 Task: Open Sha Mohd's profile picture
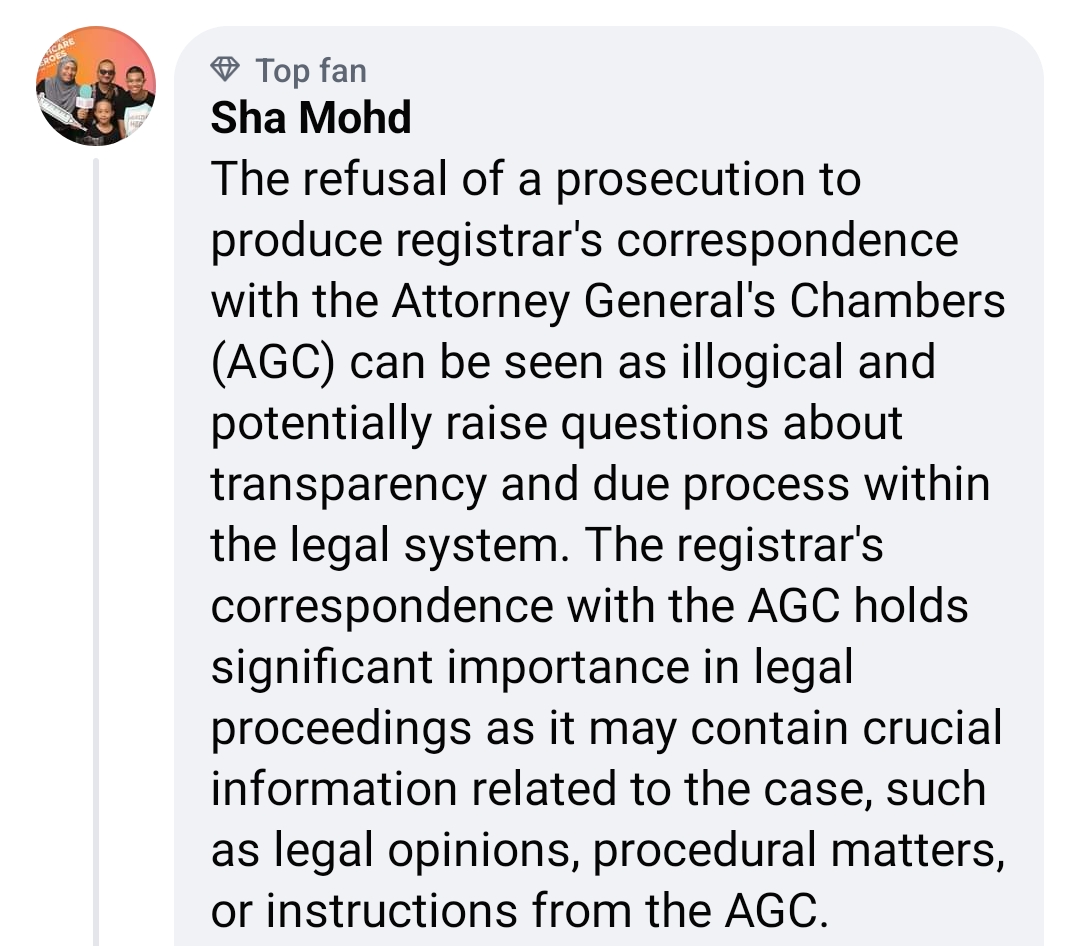pos(96,86)
